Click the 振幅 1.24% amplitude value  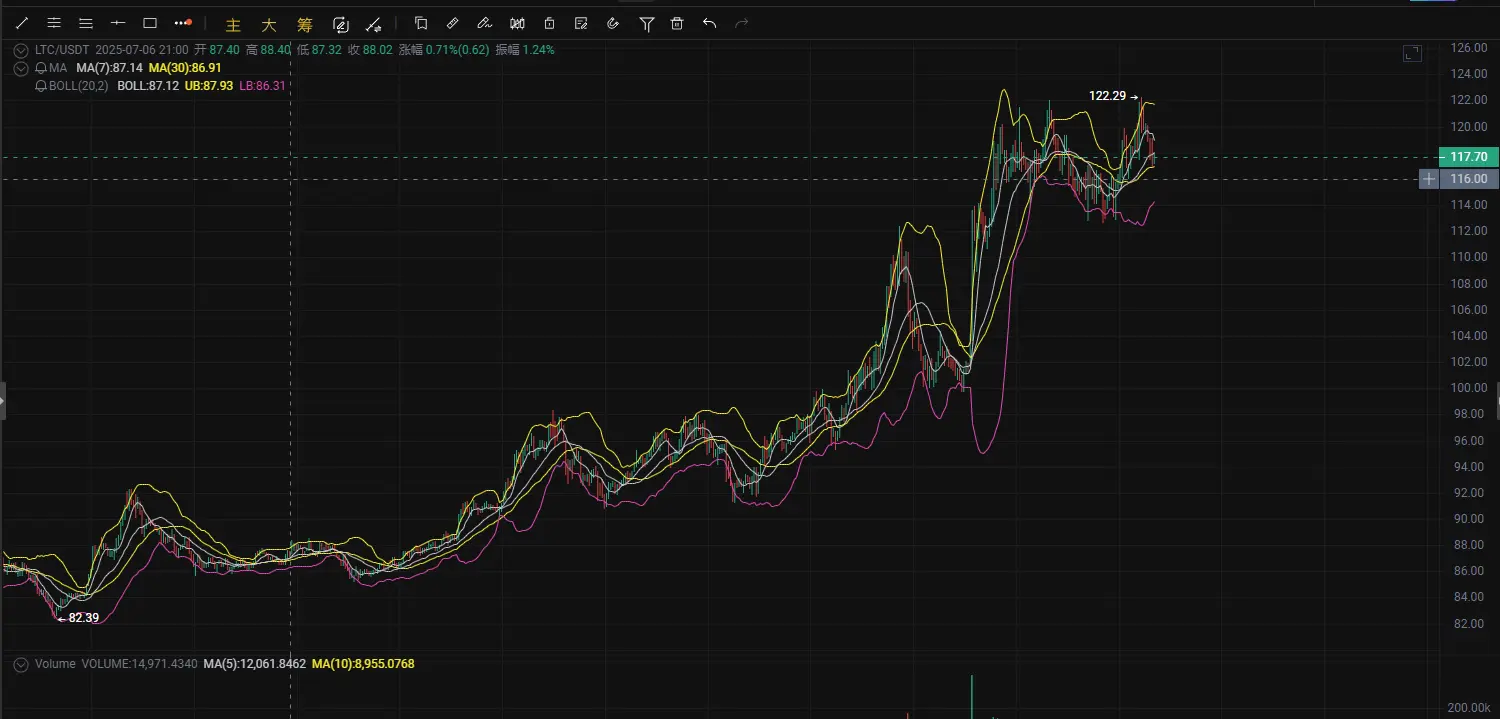click(x=525, y=50)
